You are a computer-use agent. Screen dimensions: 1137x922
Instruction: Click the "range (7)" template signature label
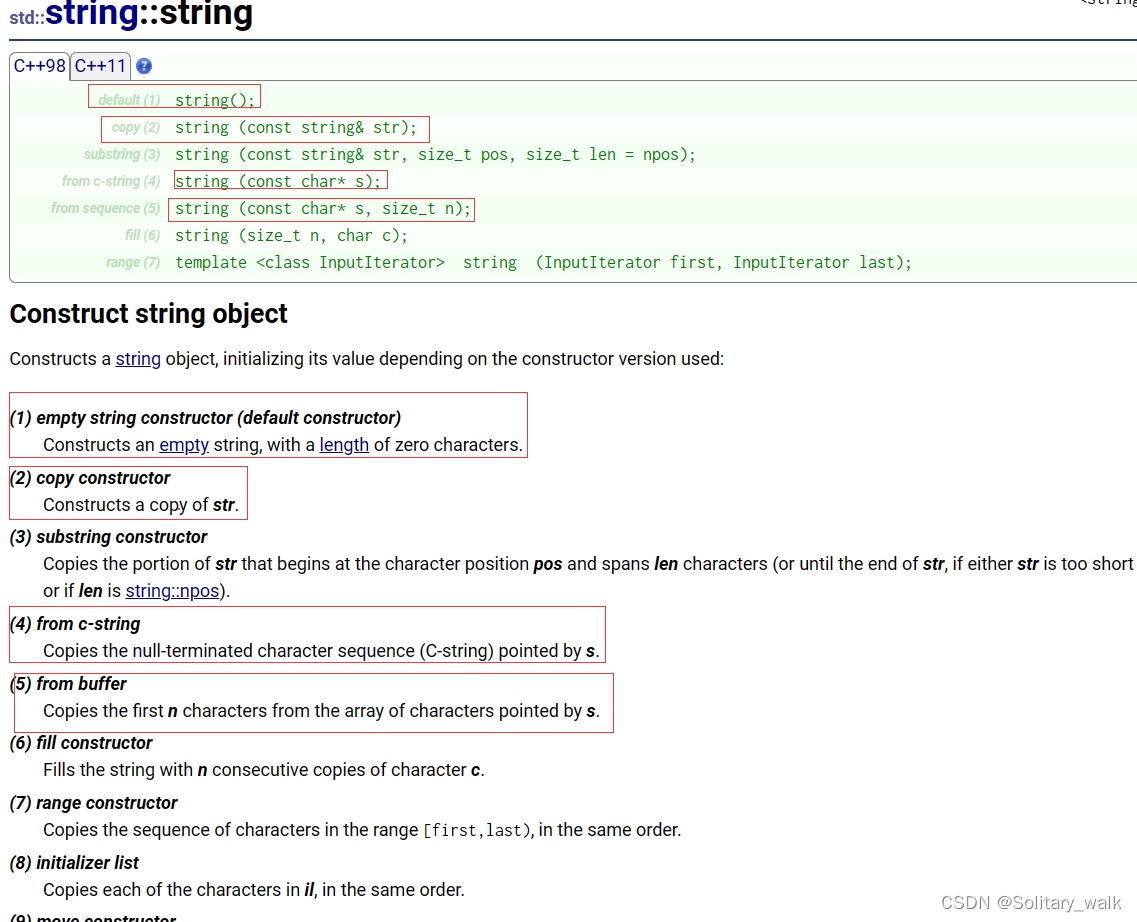click(x=133, y=262)
